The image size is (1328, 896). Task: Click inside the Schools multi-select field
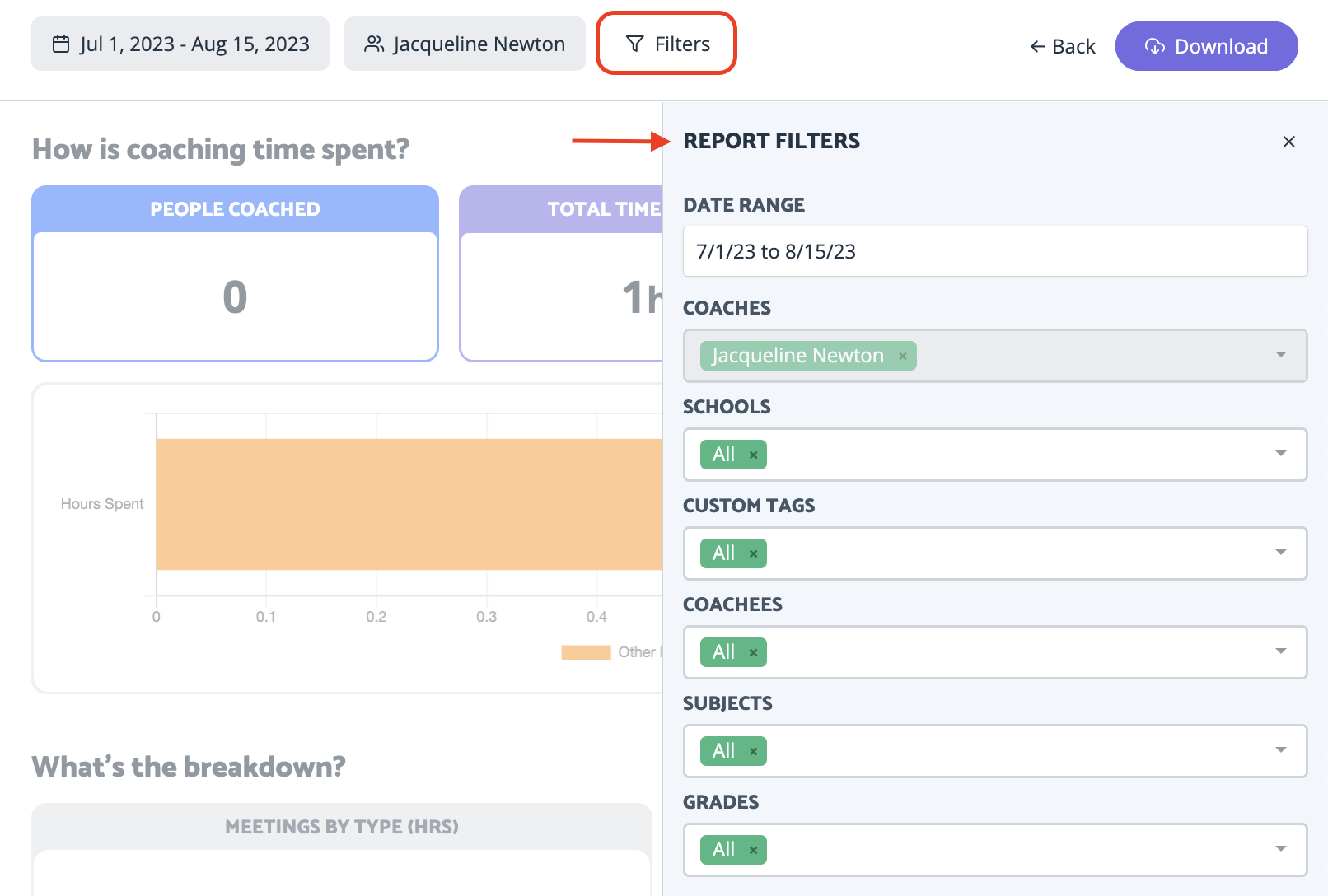pos(995,455)
